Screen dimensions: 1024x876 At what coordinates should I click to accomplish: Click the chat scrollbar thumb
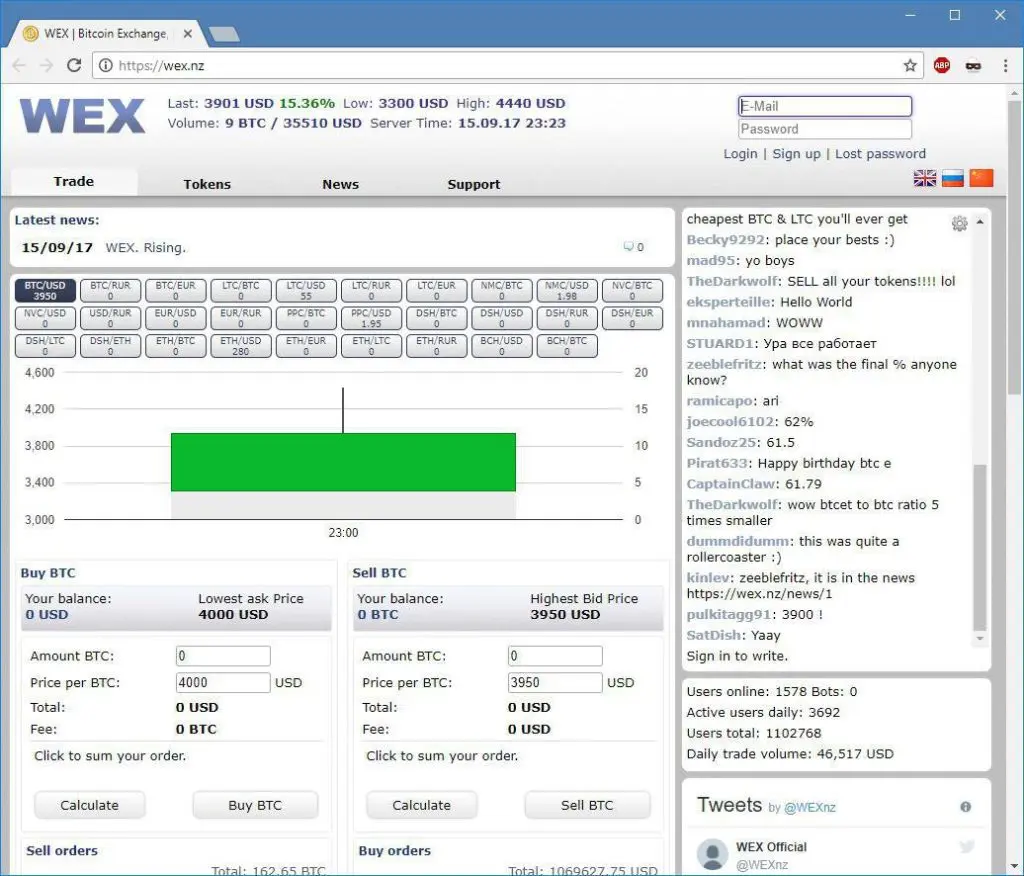click(x=980, y=547)
